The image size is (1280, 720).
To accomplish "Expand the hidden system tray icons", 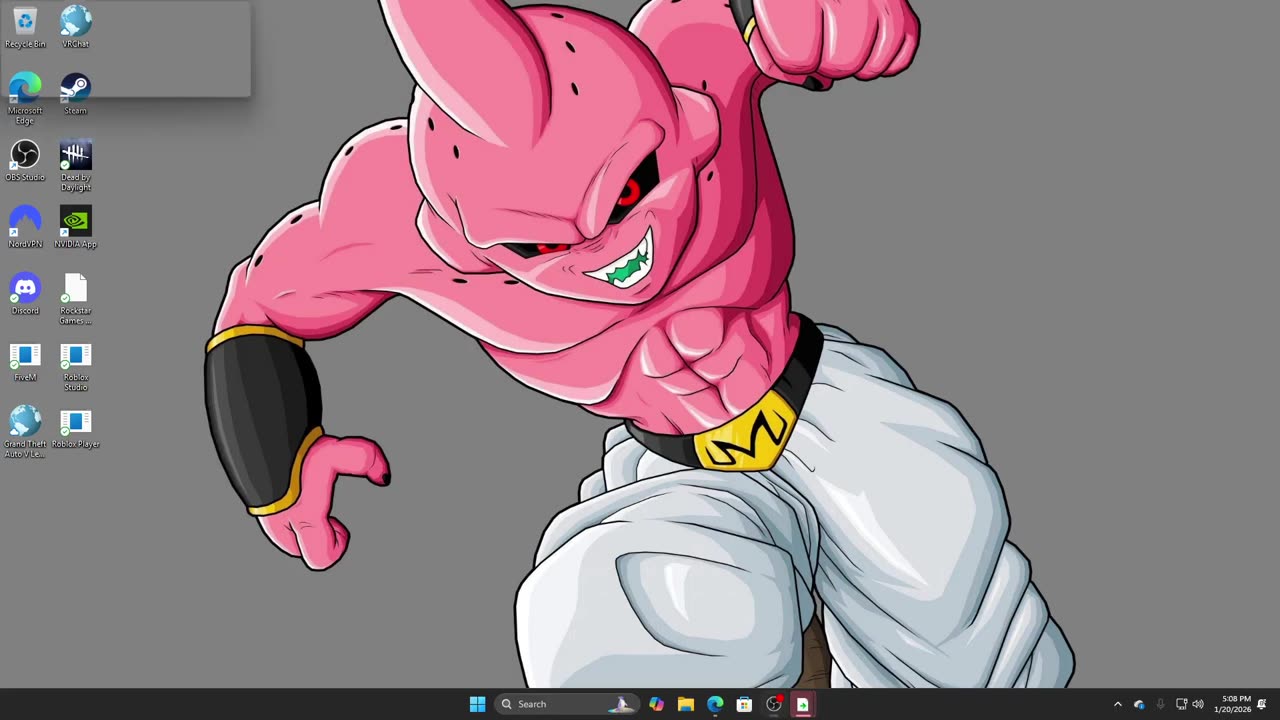I will pyautogui.click(x=1118, y=704).
